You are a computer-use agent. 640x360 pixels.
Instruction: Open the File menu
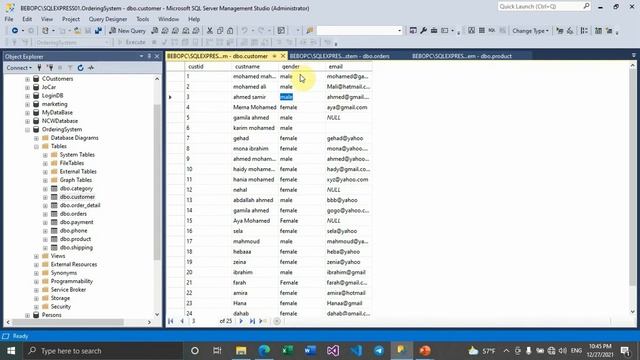click(9, 19)
